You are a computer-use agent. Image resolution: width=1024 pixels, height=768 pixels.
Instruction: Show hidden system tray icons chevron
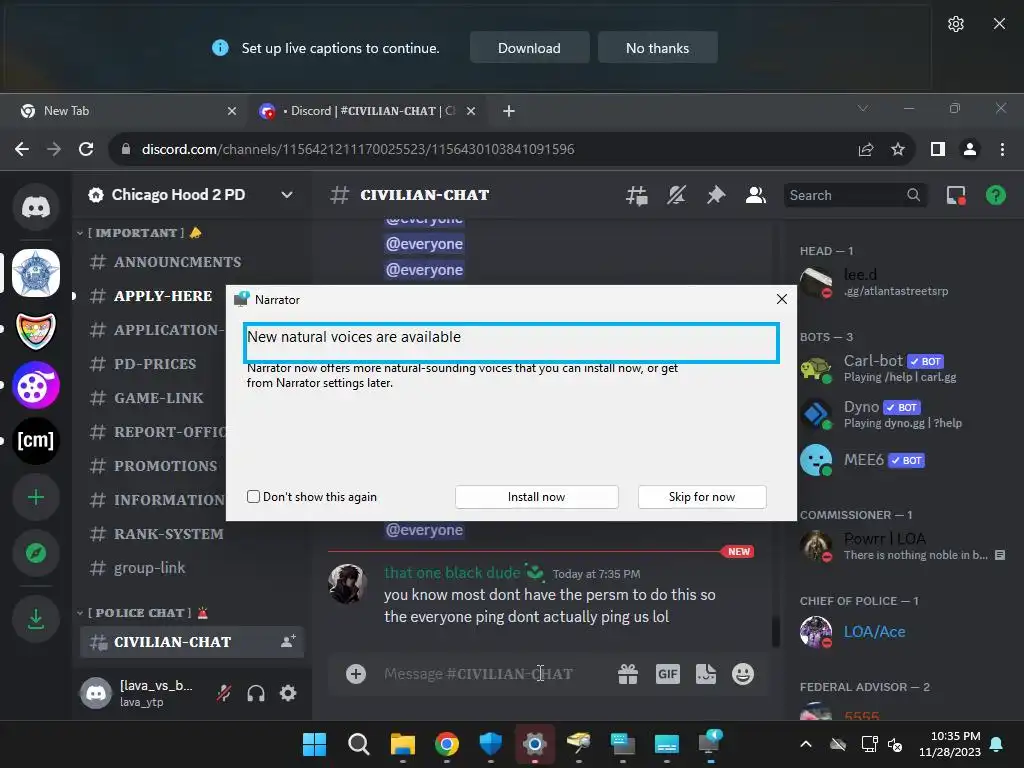806,744
